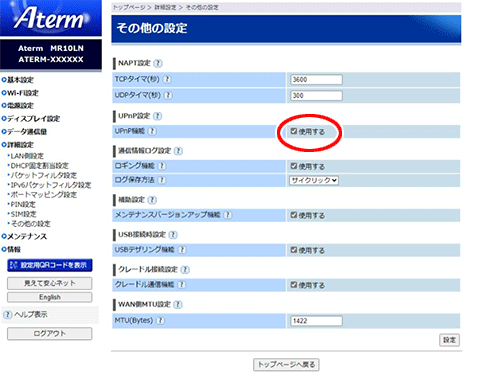This screenshot has width=500, height=388.
Task: Open help icon for WAN側MTU設定
Action: [x=178, y=304]
